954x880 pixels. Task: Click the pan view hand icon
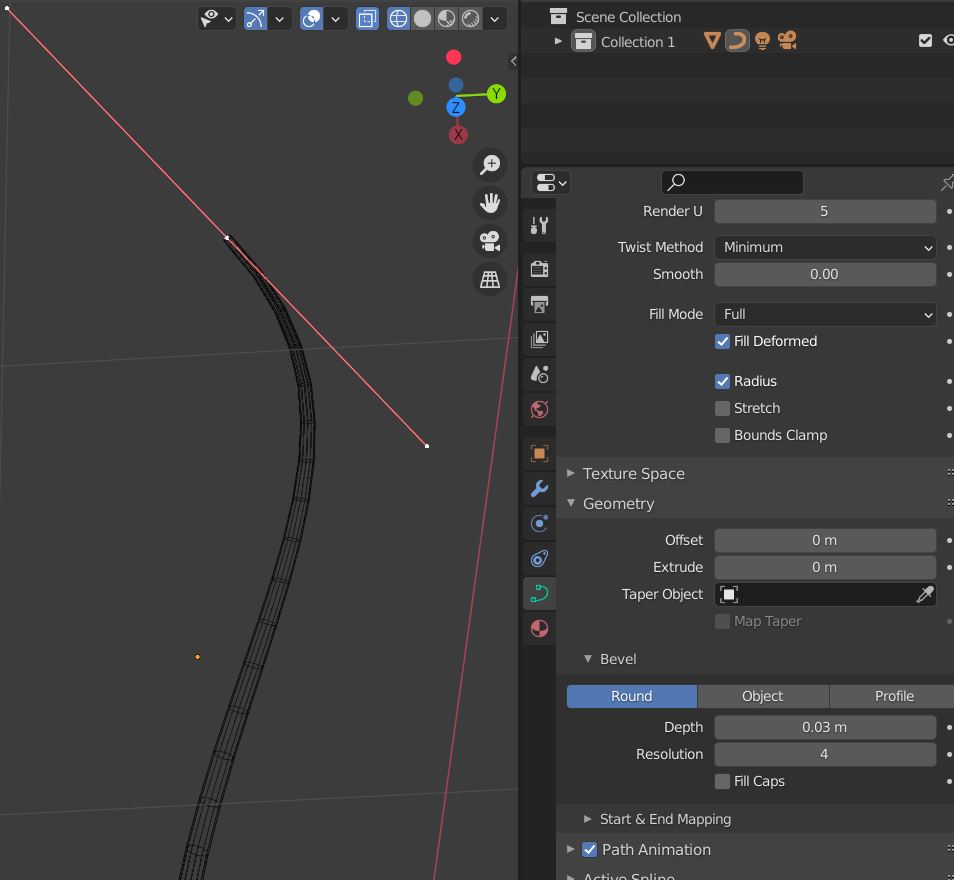pos(490,203)
